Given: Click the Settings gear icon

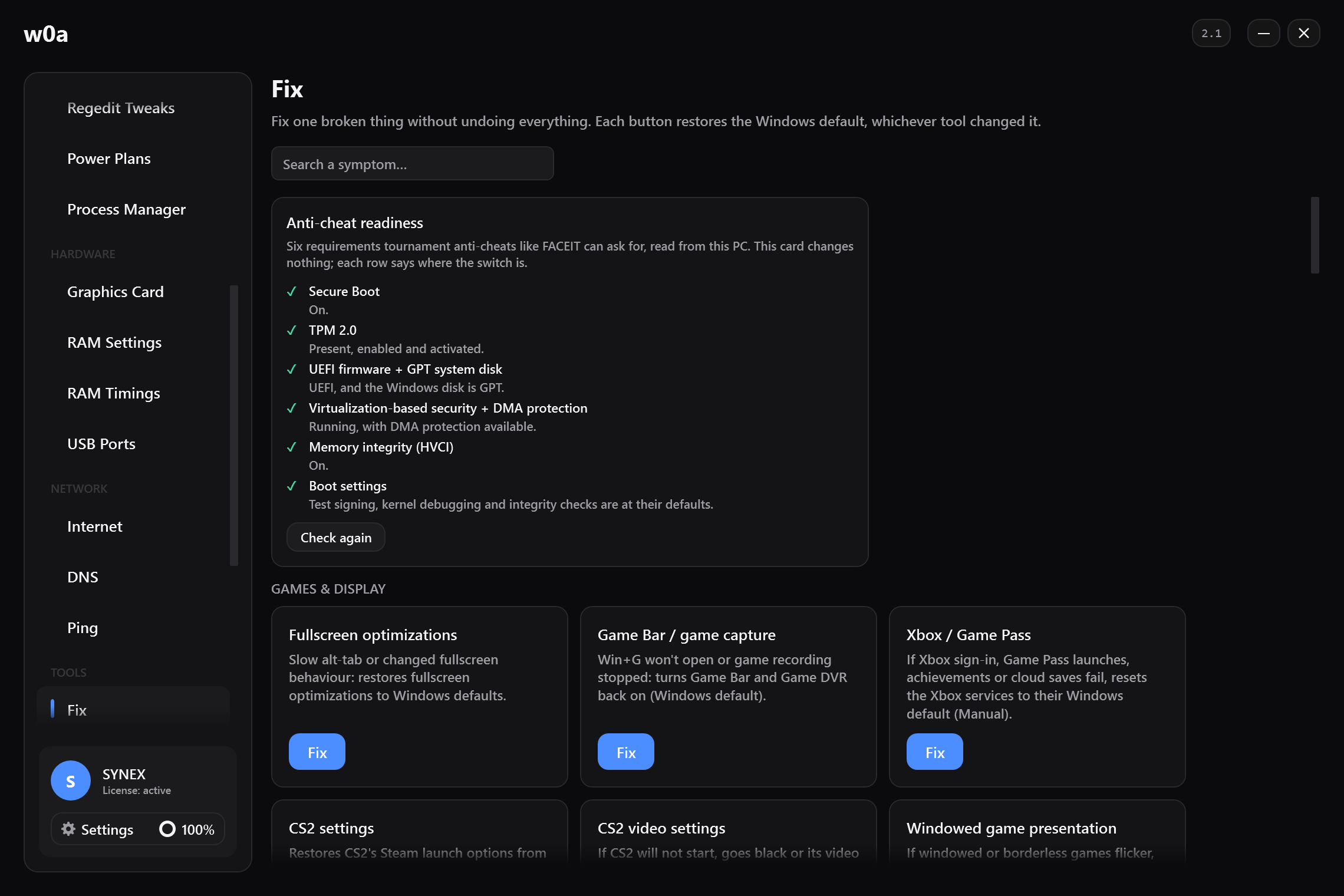Looking at the screenshot, I should tap(68, 829).
